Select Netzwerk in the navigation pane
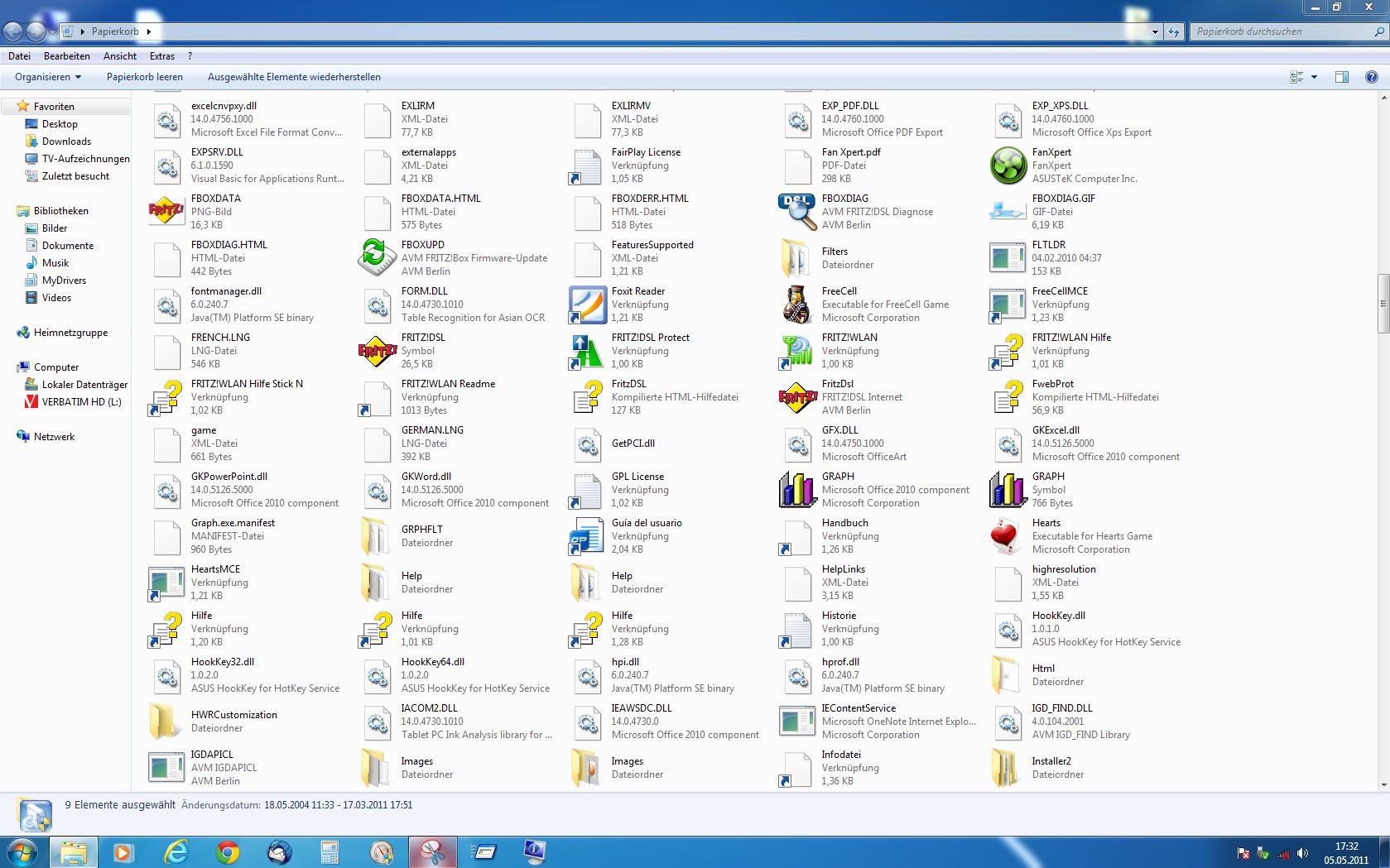This screenshot has width=1390, height=868. tap(54, 437)
